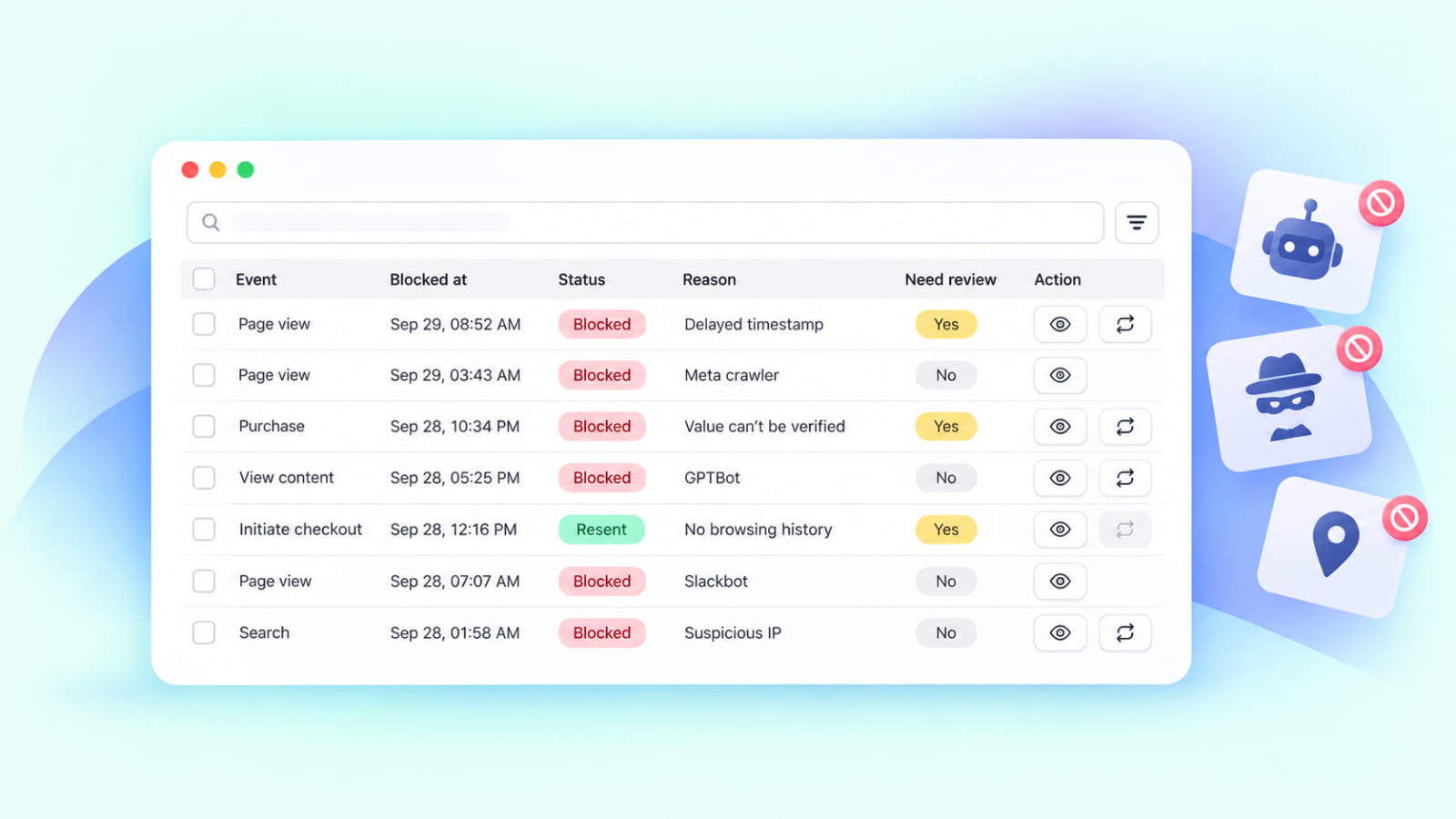The height and width of the screenshot is (819, 1456).
Task: Click 'Sep 28, 12:16 PM' timestamp
Action: [453, 530]
